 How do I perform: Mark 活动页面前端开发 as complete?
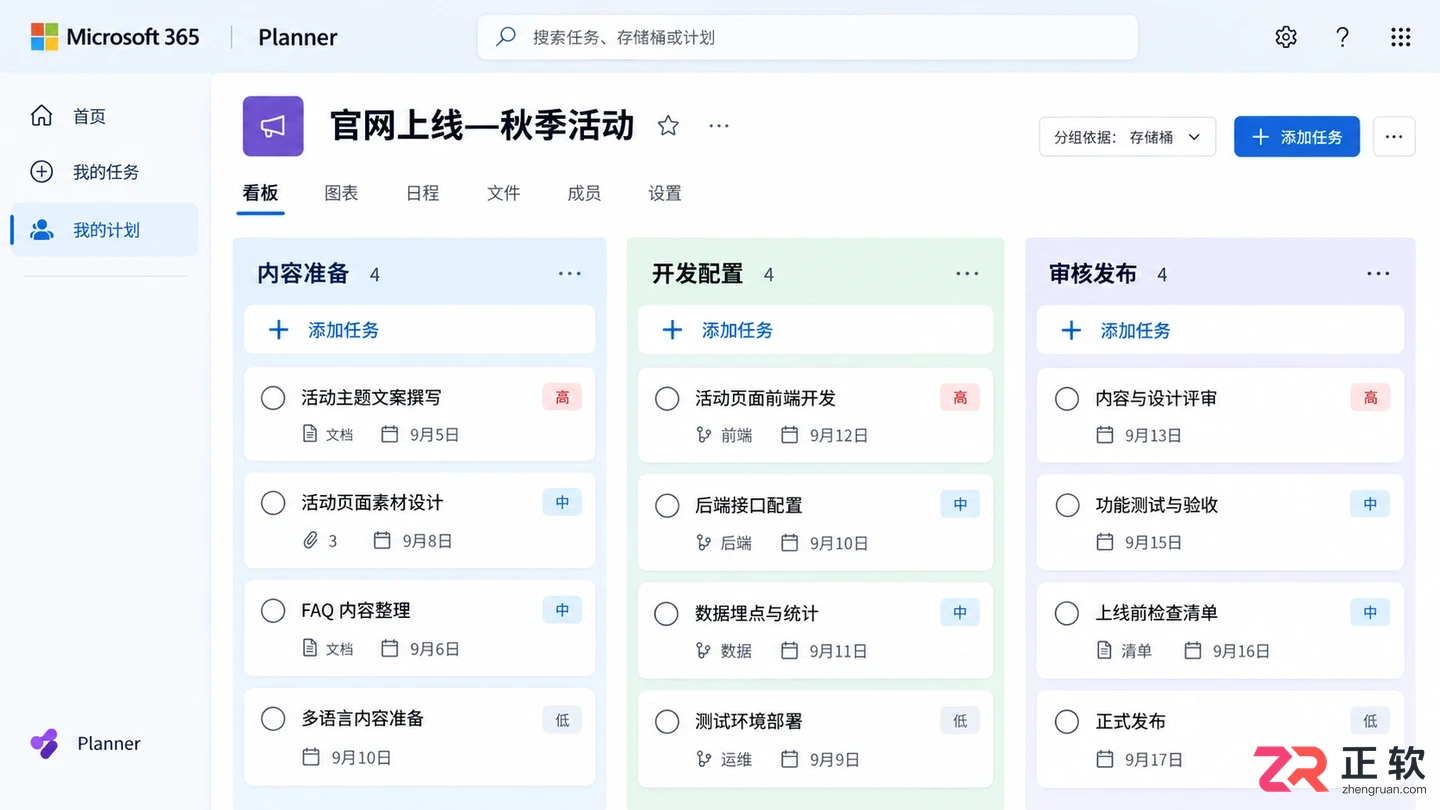pyautogui.click(x=667, y=398)
